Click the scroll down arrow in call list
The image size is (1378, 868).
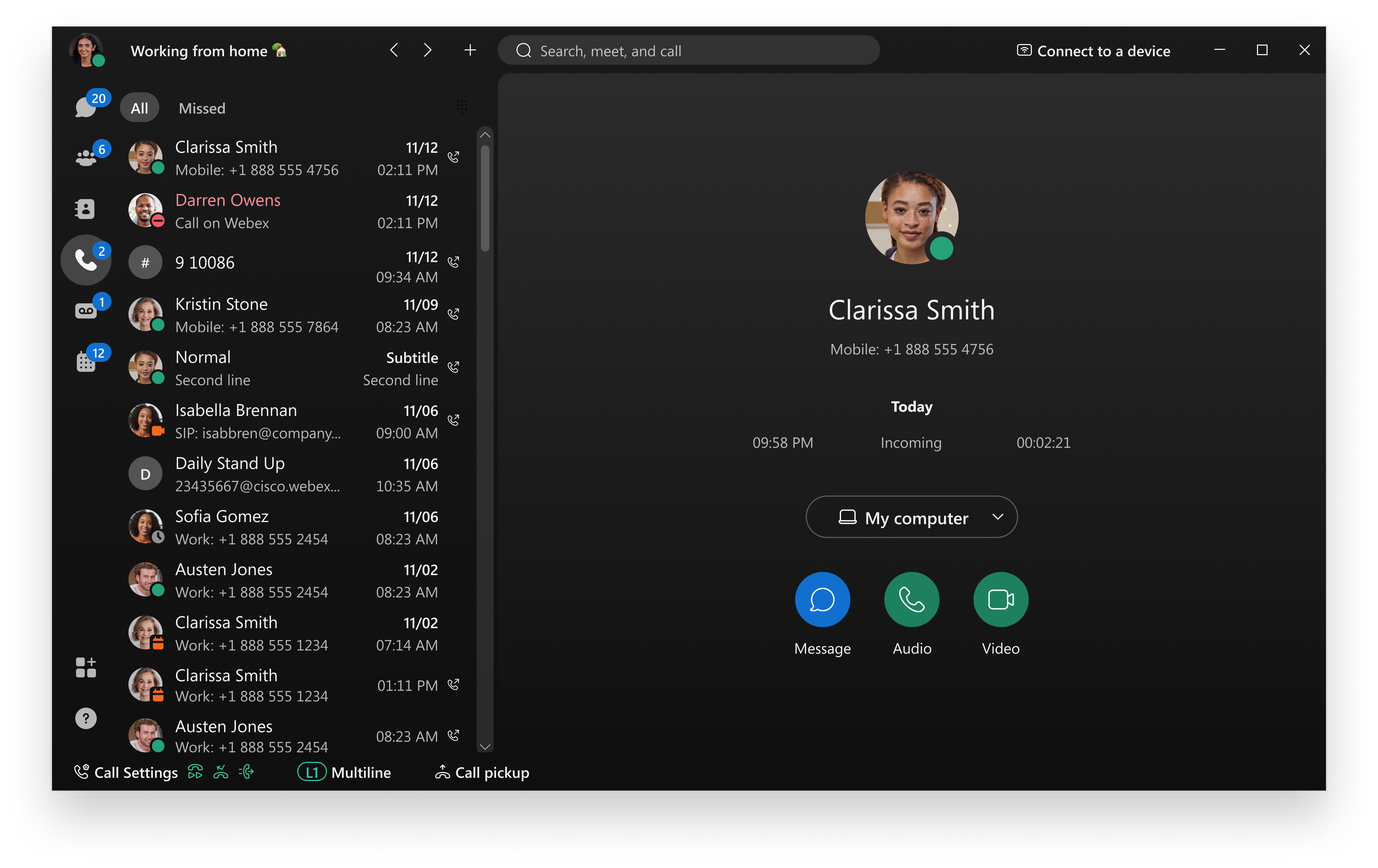click(x=485, y=746)
